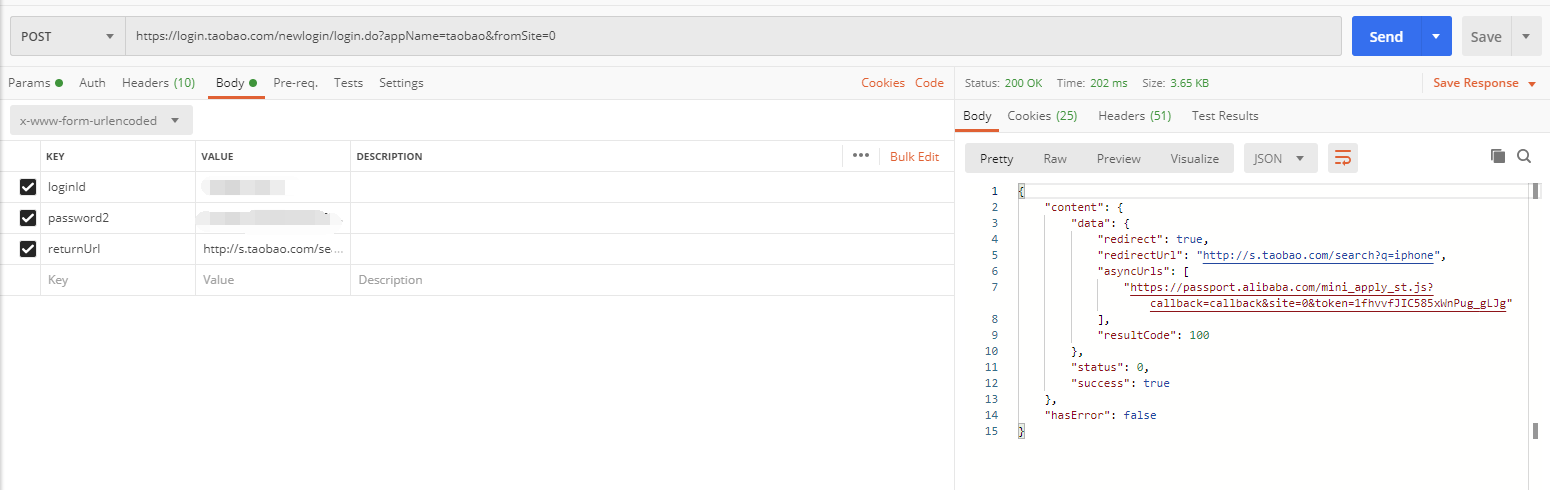The height and width of the screenshot is (490, 1550).
Task: Click the request URL field
Action: tap(733, 36)
